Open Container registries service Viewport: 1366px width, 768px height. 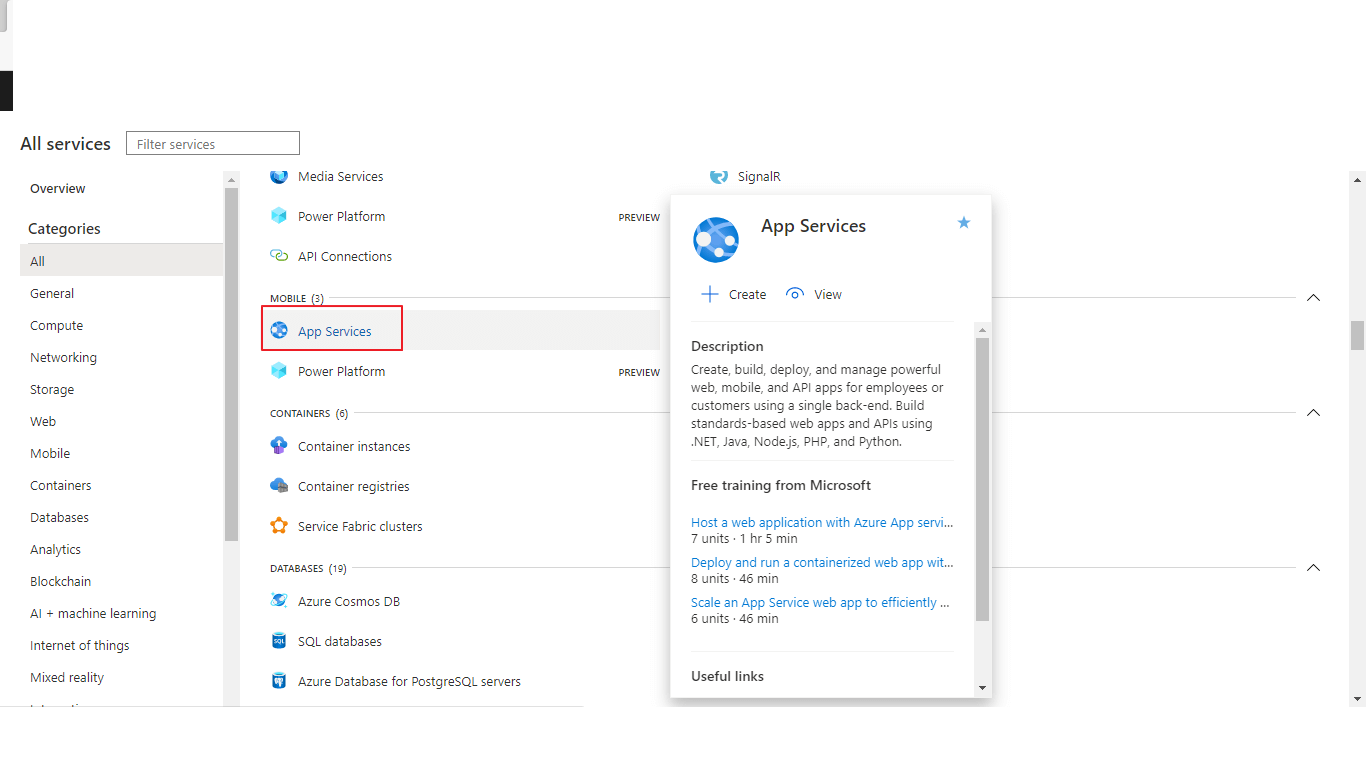pyautogui.click(x=354, y=486)
